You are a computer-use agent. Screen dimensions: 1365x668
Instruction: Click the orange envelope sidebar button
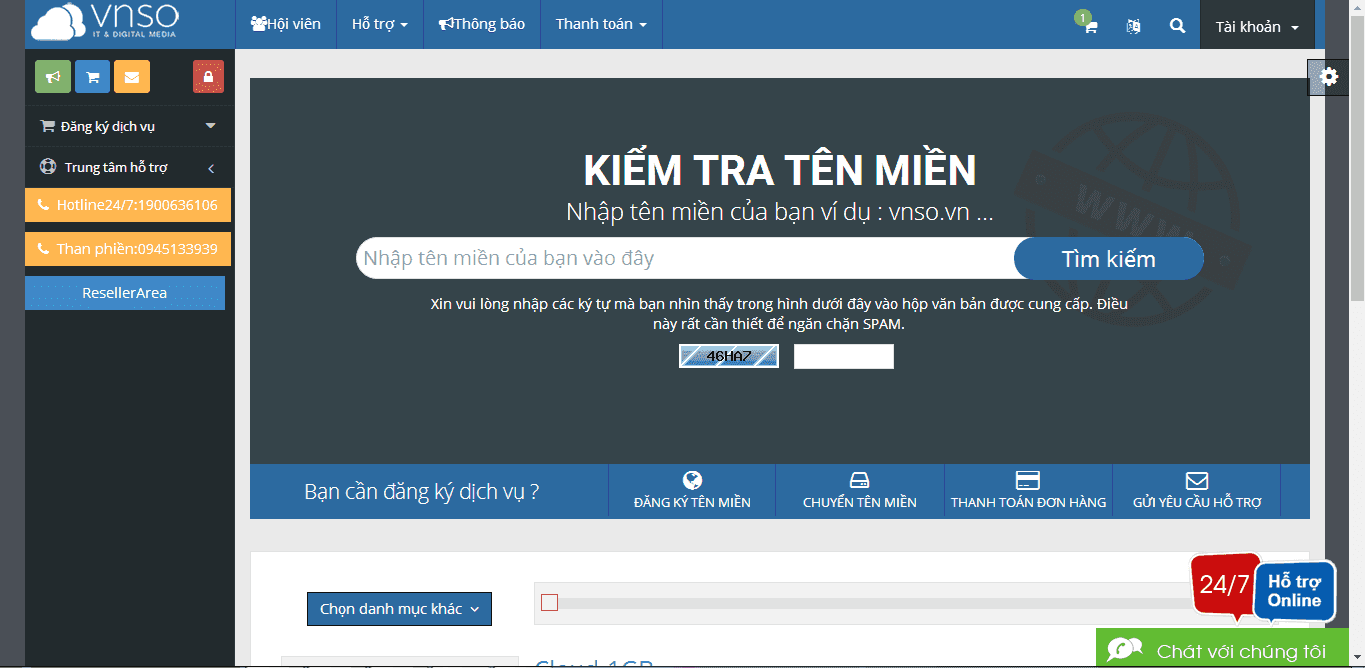click(x=132, y=77)
